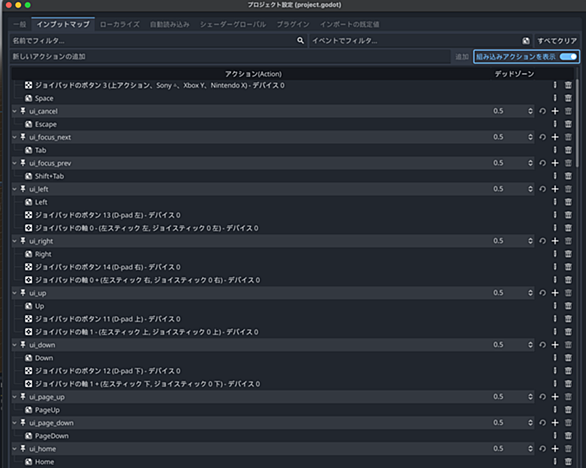Screen dimensions: 586x468
Task: Click the 追加 button
Action: coord(462,57)
